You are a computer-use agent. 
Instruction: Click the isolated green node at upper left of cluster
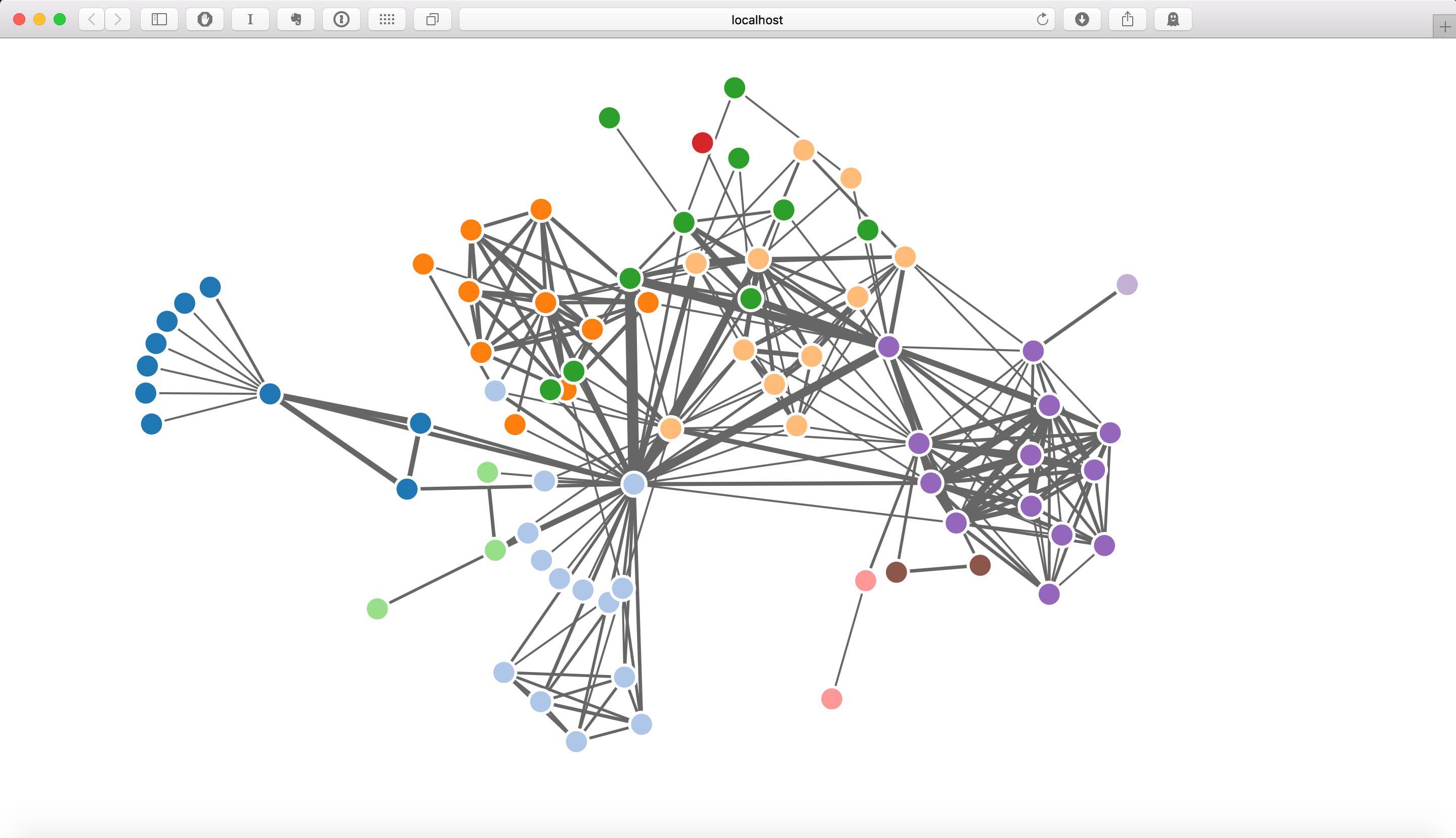click(x=609, y=117)
